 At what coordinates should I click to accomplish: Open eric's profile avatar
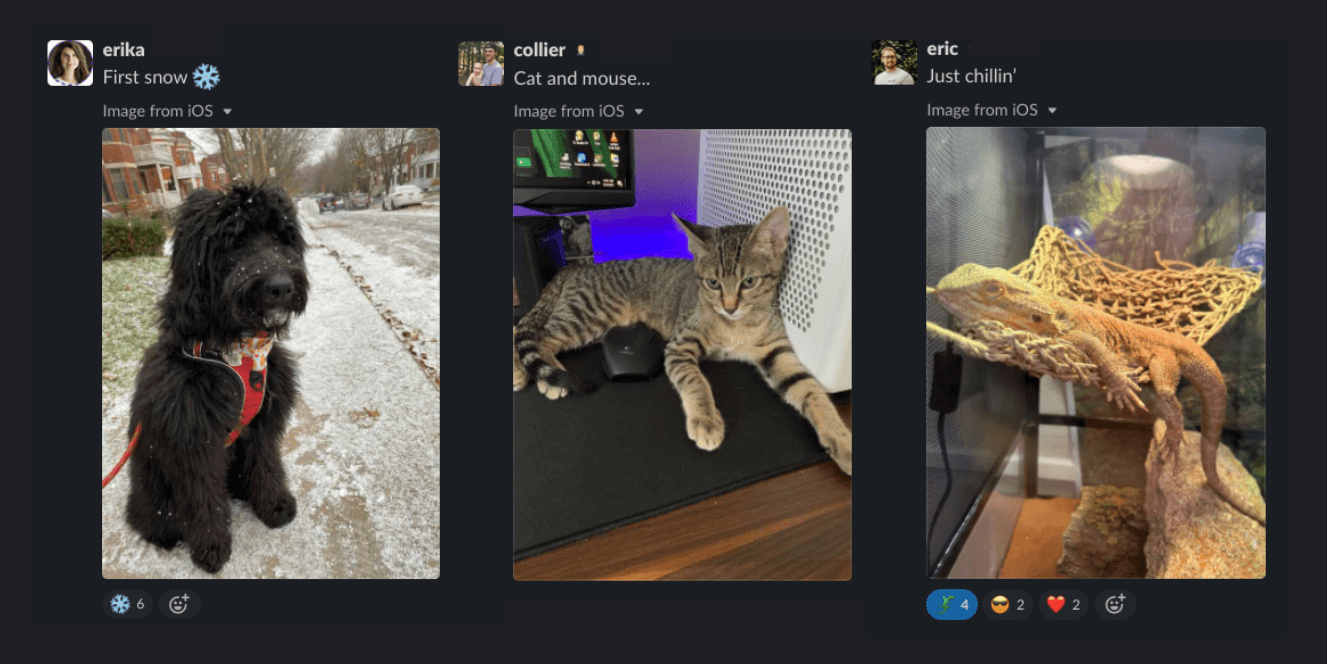pyautogui.click(x=894, y=62)
